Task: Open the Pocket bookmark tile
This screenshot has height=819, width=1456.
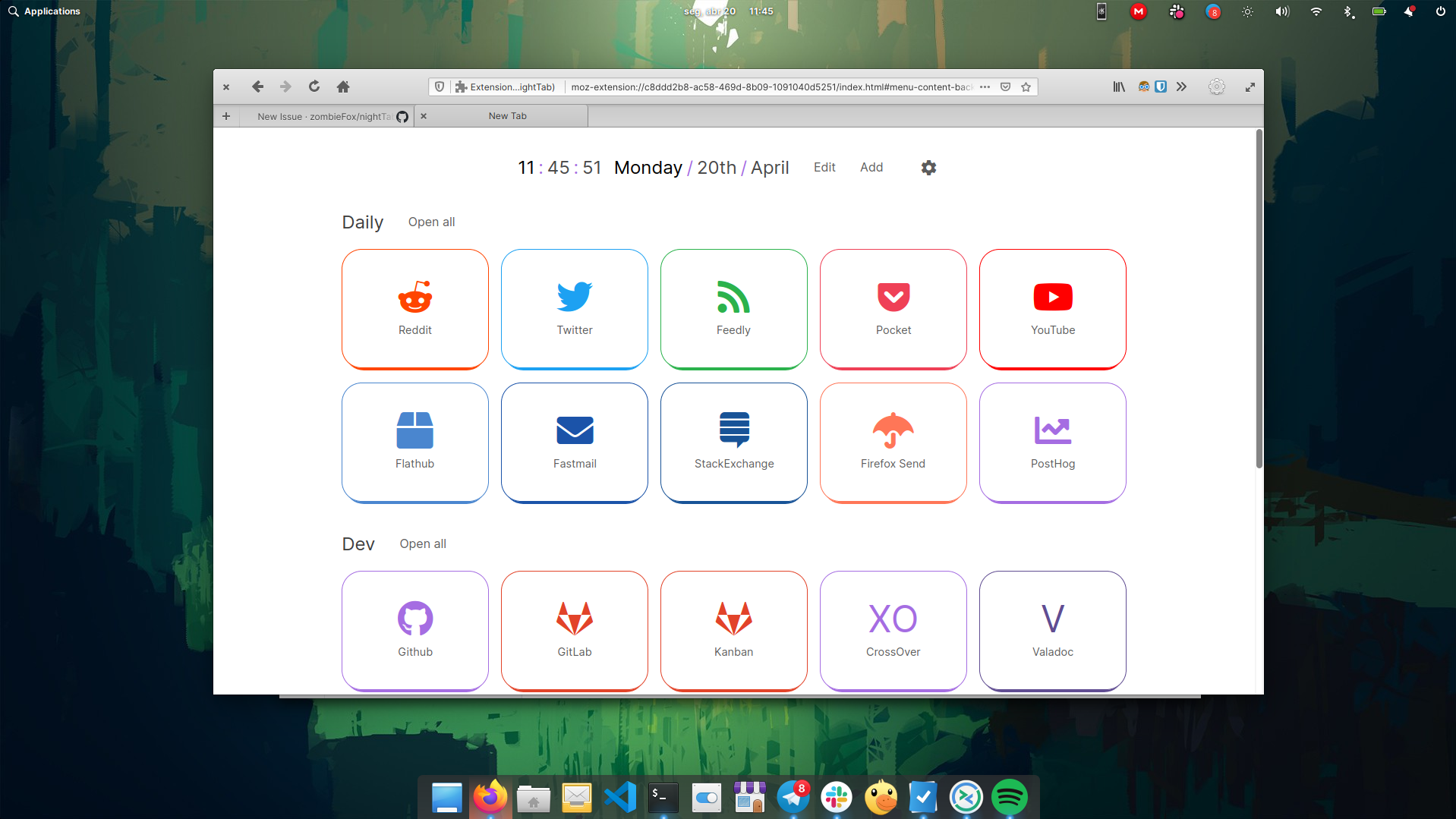Action: [x=893, y=309]
